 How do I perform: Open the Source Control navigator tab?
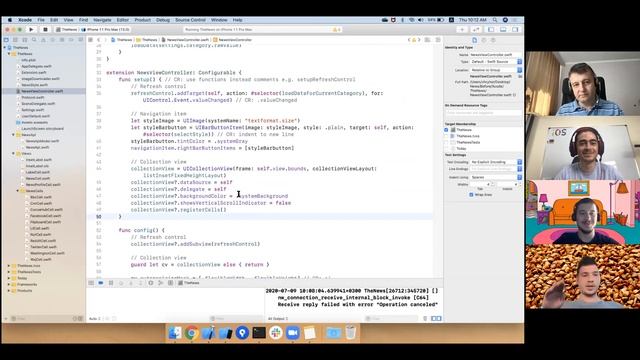pyautogui.click(x=15, y=40)
